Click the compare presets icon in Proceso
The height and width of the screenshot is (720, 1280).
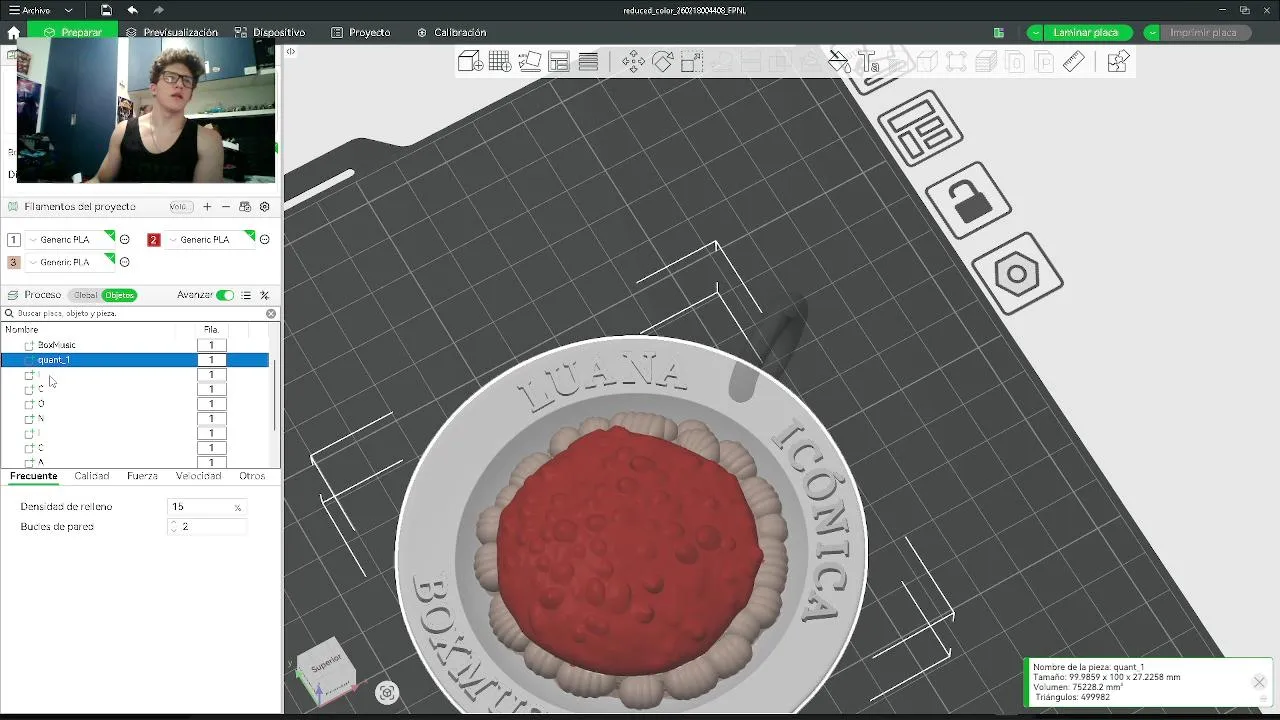[264, 295]
